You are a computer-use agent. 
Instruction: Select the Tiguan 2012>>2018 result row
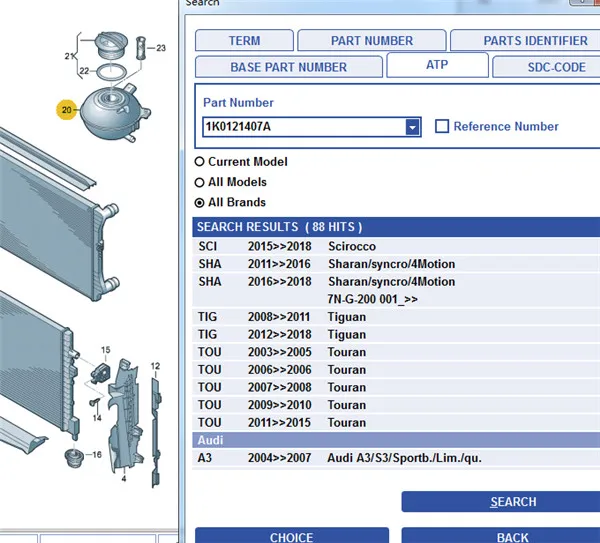click(x=396, y=334)
